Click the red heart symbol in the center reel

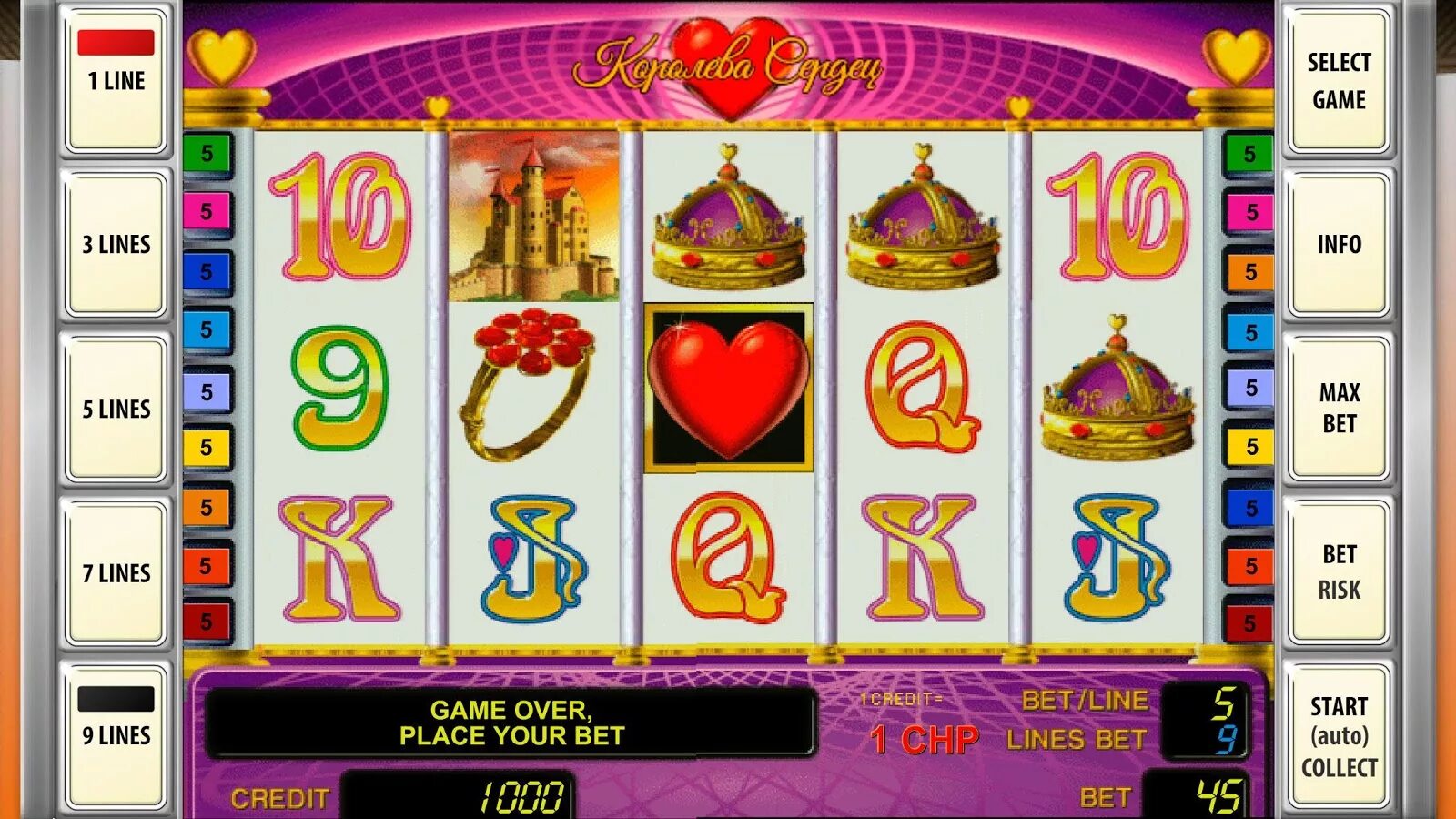pyautogui.click(x=728, y=389)
